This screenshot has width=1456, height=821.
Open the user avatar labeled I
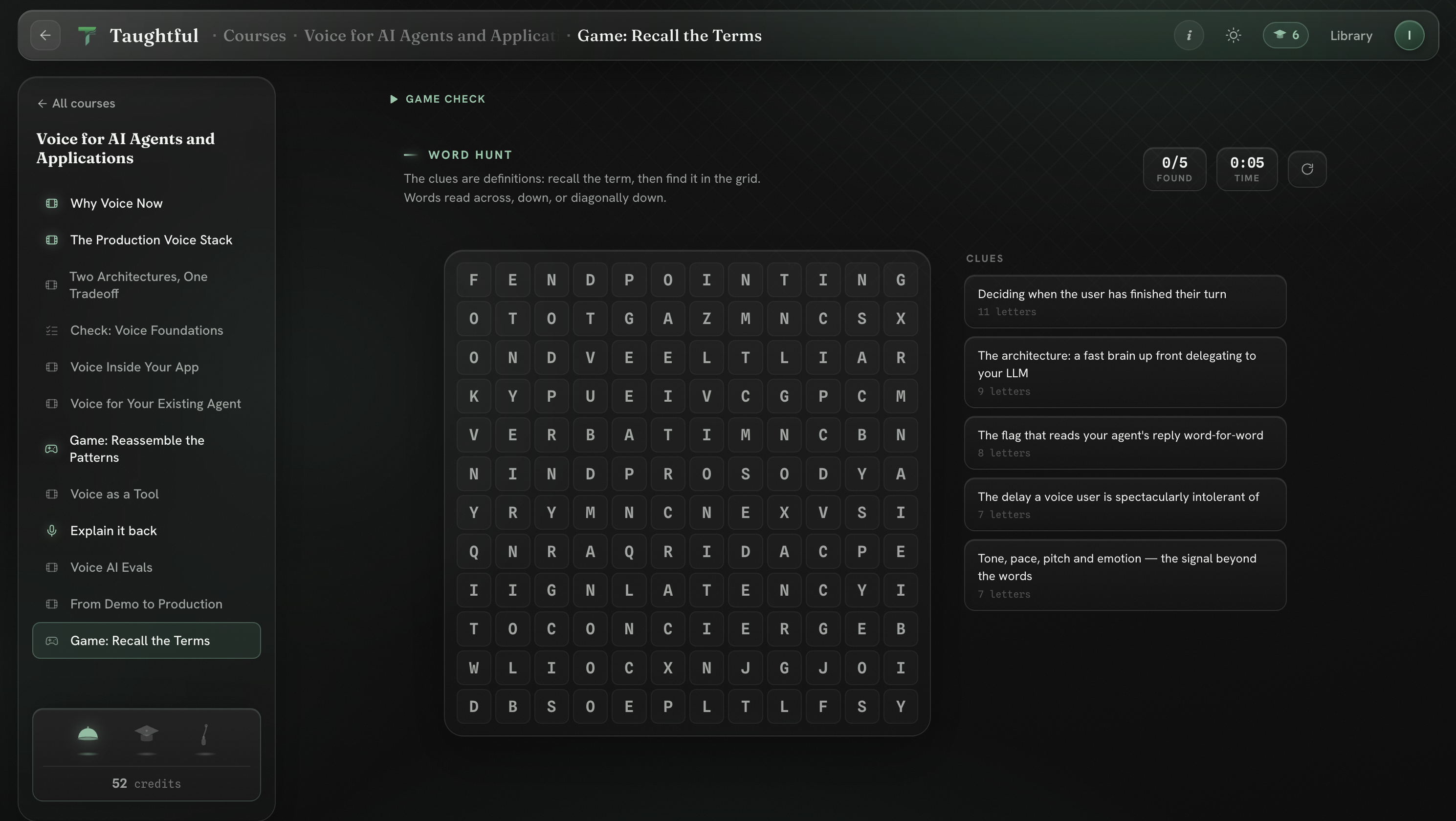1409,36
